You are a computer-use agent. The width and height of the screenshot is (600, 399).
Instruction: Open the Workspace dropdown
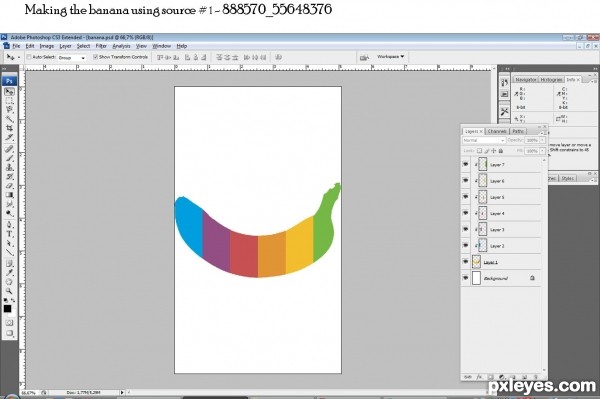pyautogui.click(x=390, y=57)
